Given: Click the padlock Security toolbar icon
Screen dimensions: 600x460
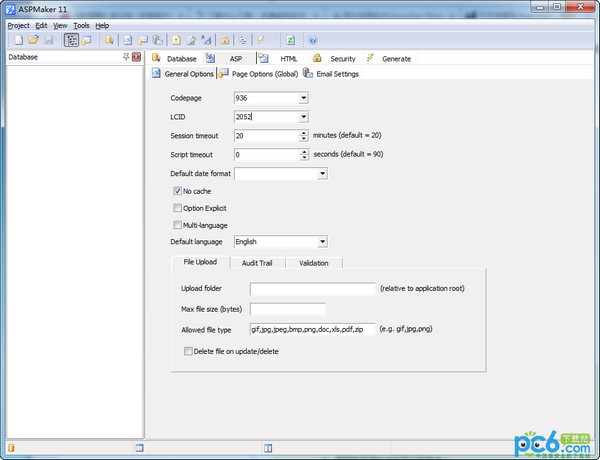Looking at the screenshot, I should click(x=225, y=40).
